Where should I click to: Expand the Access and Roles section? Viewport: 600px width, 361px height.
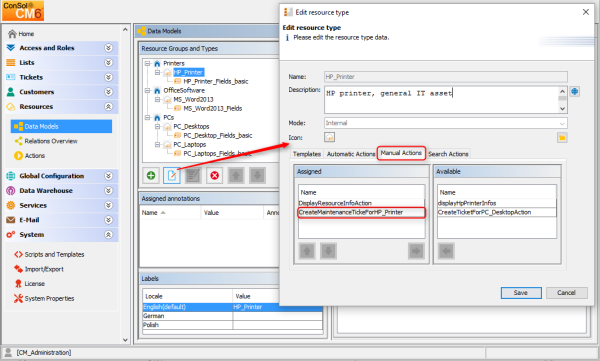pos(109,48)
